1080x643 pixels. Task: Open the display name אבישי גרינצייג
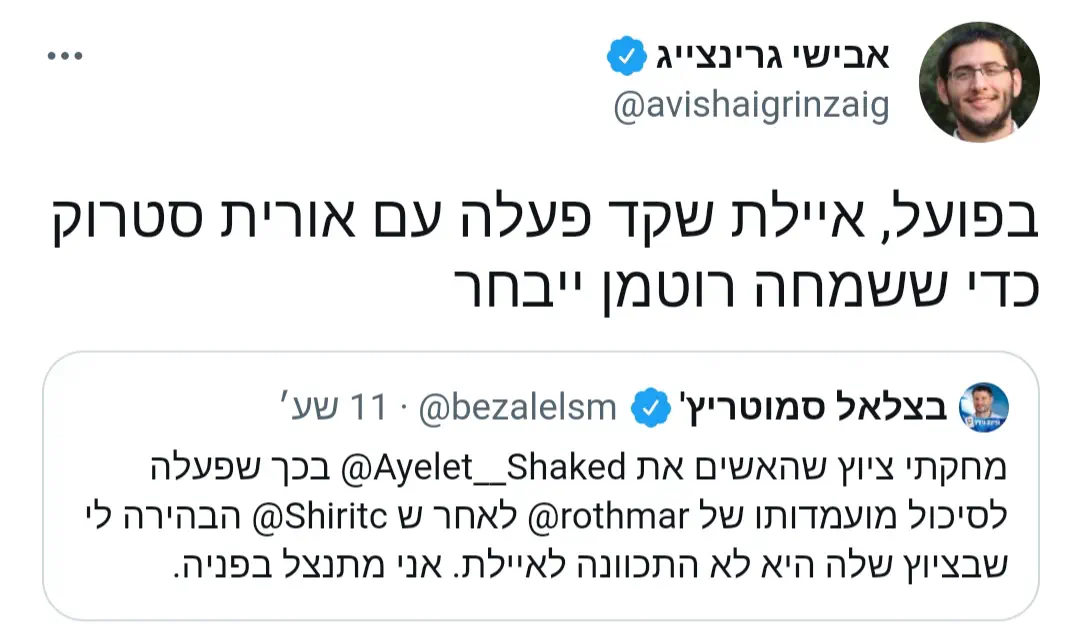click(774, 56)
